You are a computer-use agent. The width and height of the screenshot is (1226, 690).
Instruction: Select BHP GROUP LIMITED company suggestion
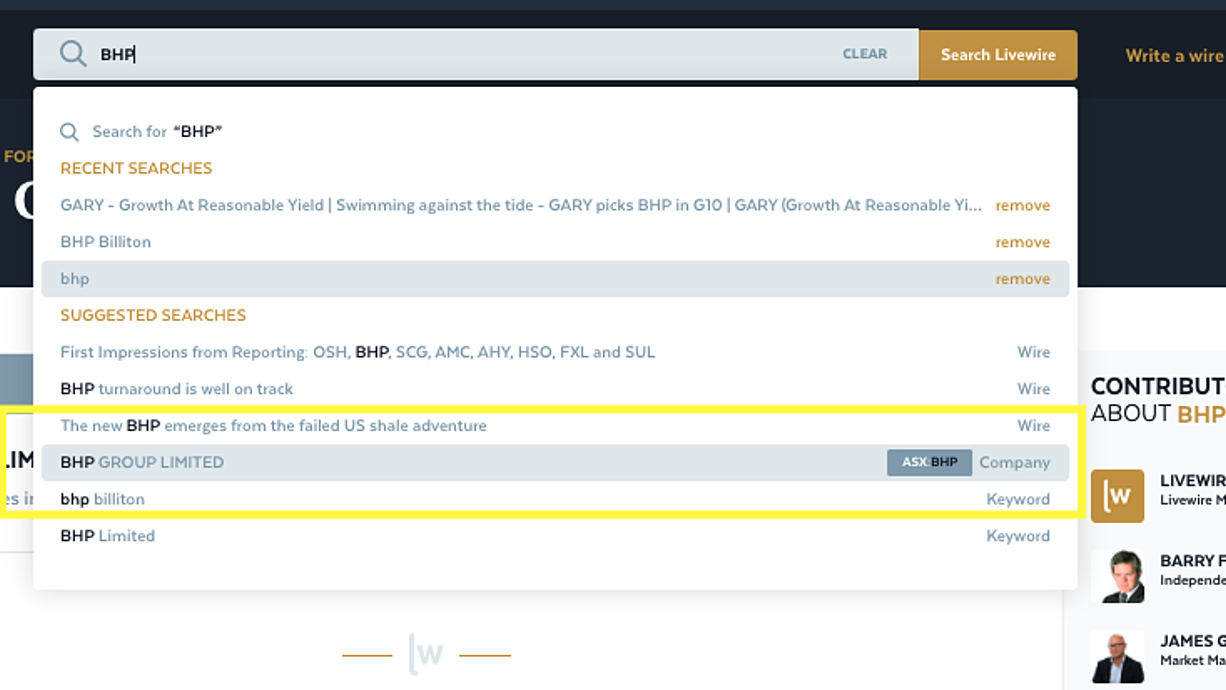555,462
